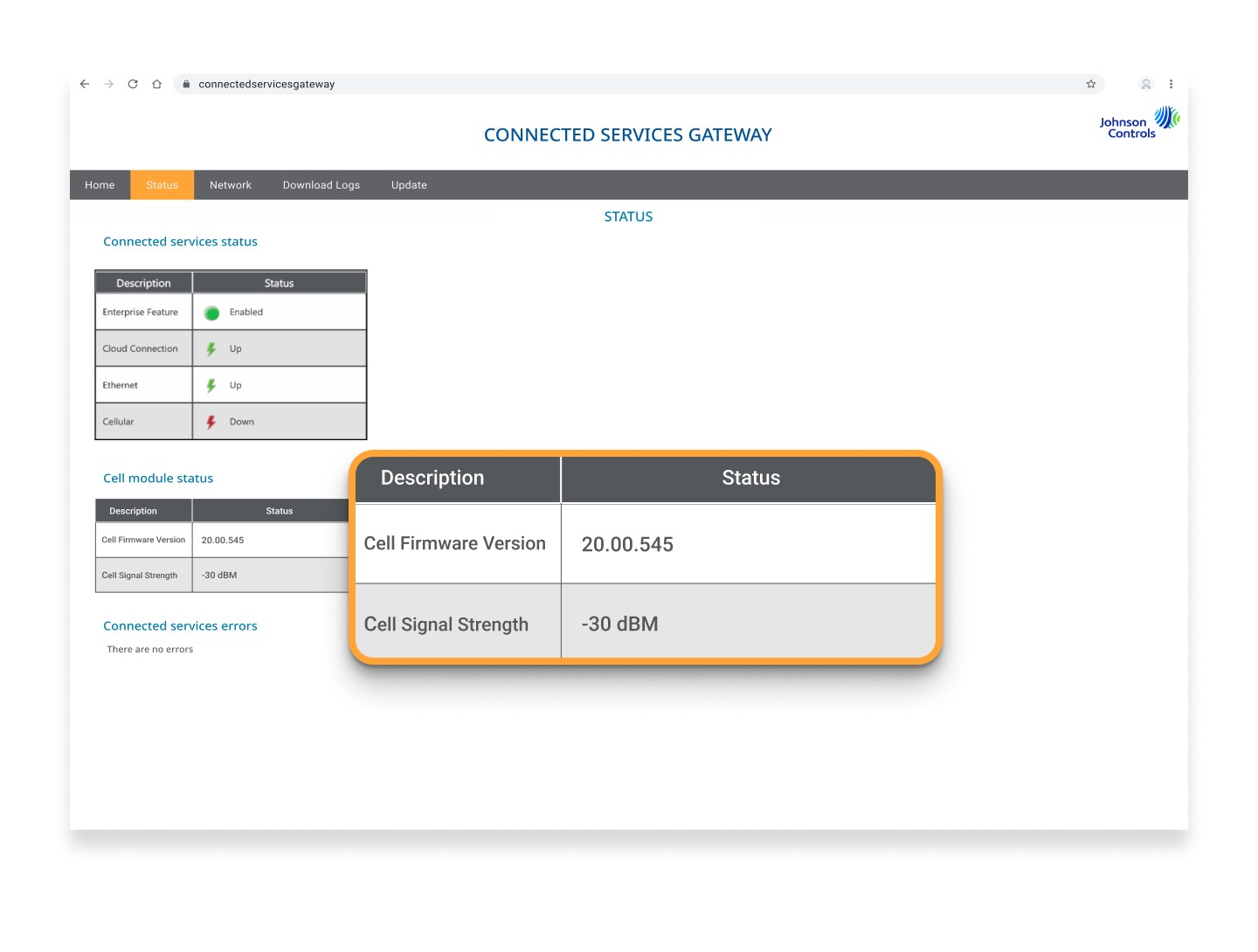Viewport: 1258px width, 952px height.
Task: Click the 'Up' status text for Ethernet
Action: coord(236,385)
